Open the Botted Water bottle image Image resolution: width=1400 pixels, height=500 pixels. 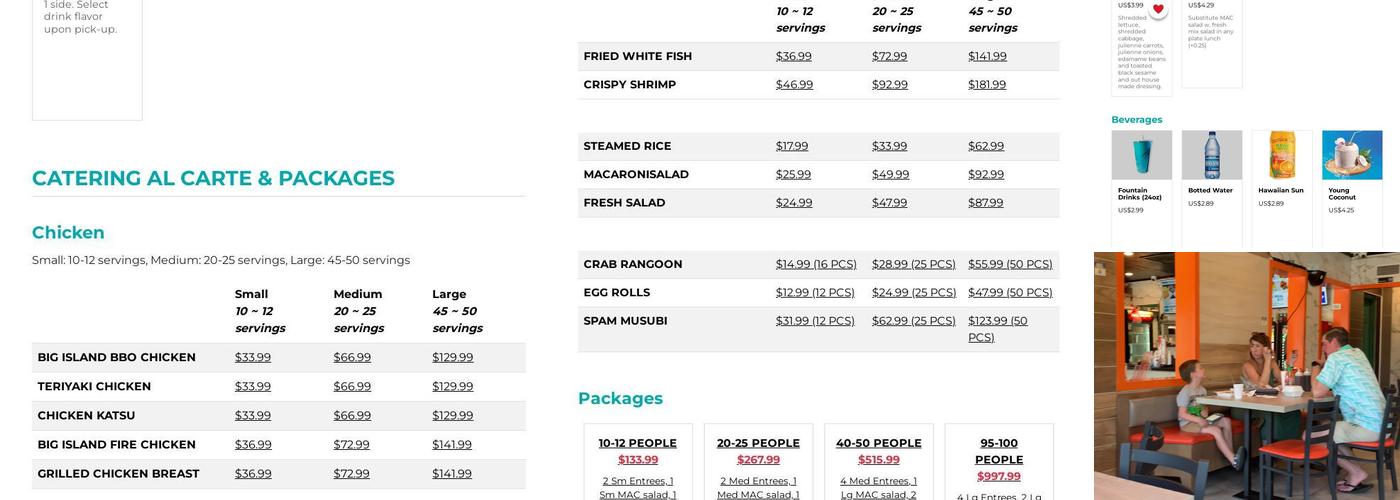coord(1211,155)
